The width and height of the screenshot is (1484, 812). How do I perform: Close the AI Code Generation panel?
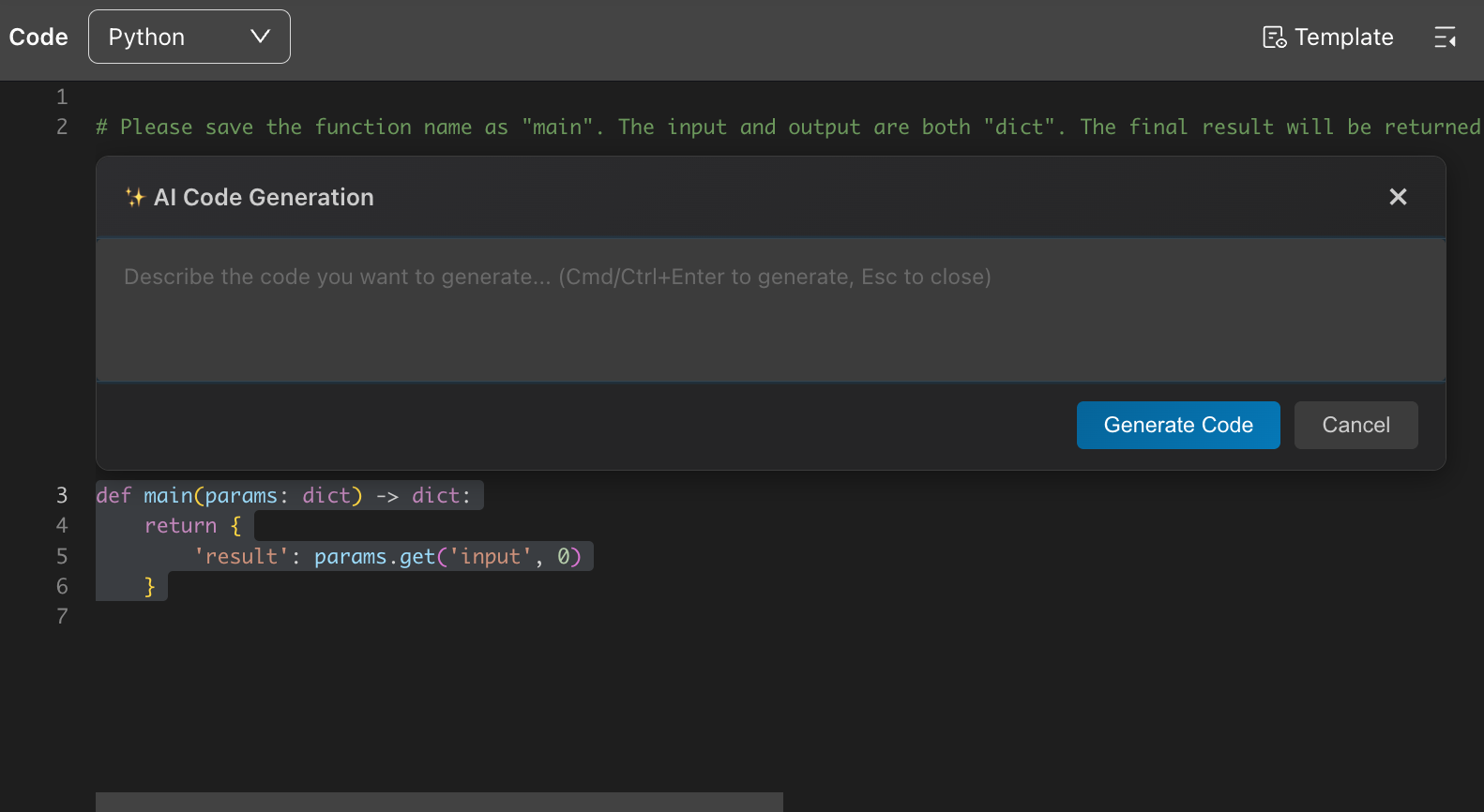1398,197
